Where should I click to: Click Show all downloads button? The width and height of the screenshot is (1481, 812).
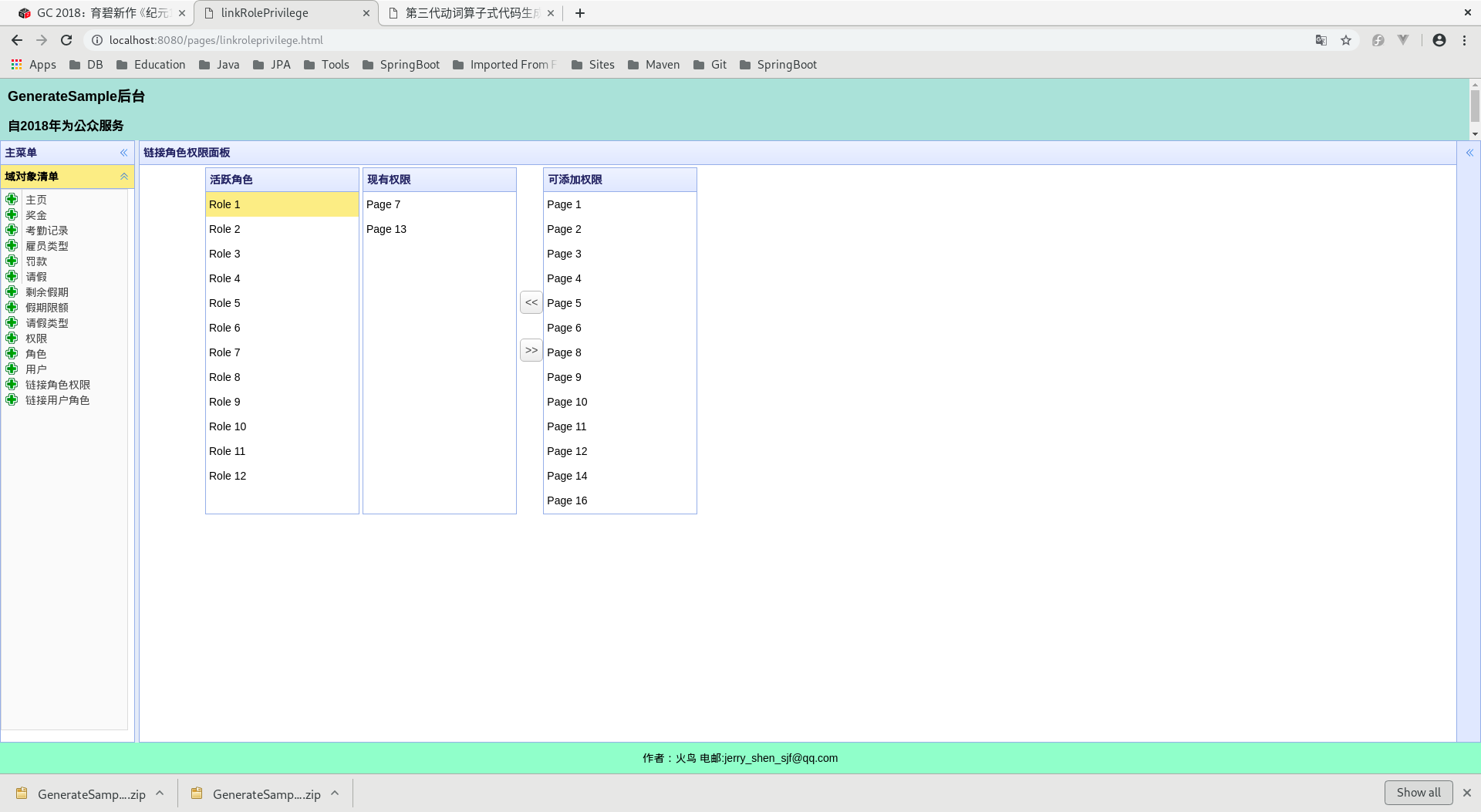point(1418,793)
